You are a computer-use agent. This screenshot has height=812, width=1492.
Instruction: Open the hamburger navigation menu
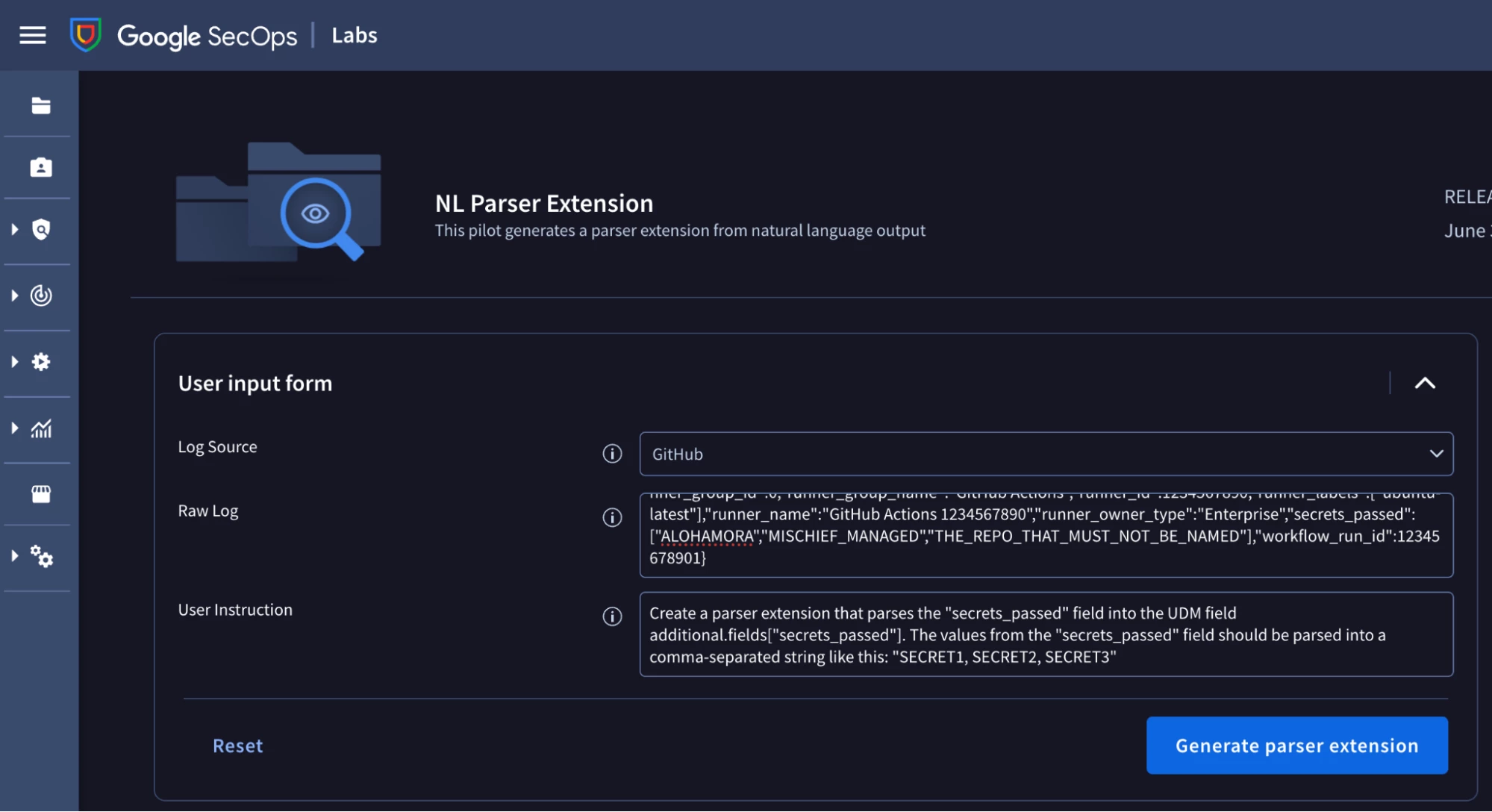point(33,35)
